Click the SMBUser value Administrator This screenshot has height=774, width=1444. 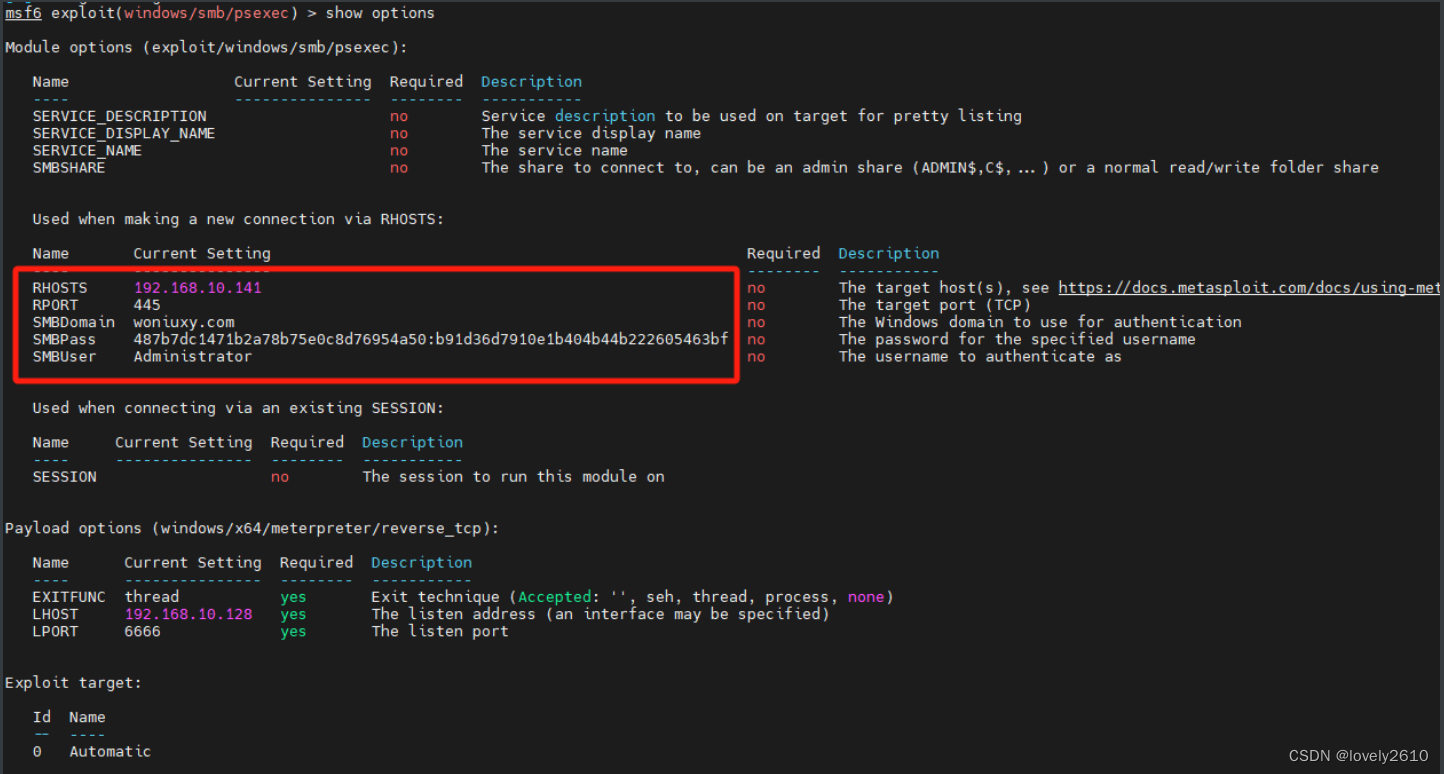pos(193,356)
